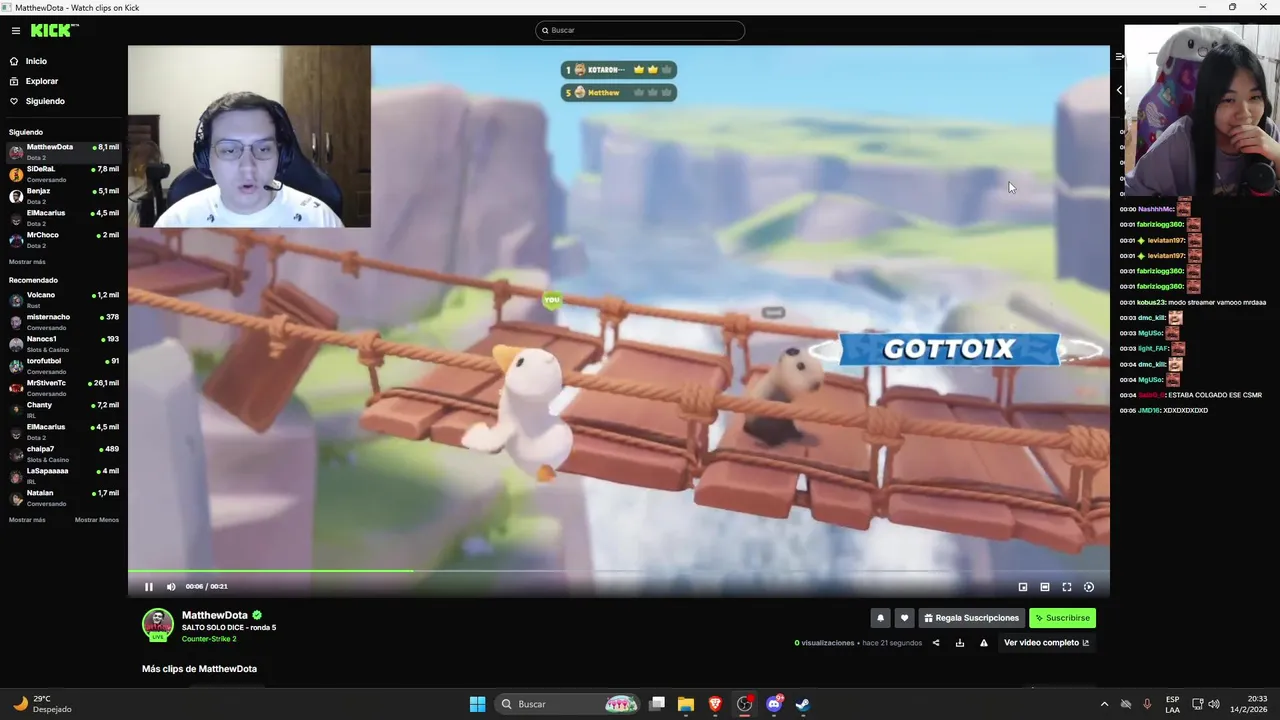Share the clip

point(936,643)
